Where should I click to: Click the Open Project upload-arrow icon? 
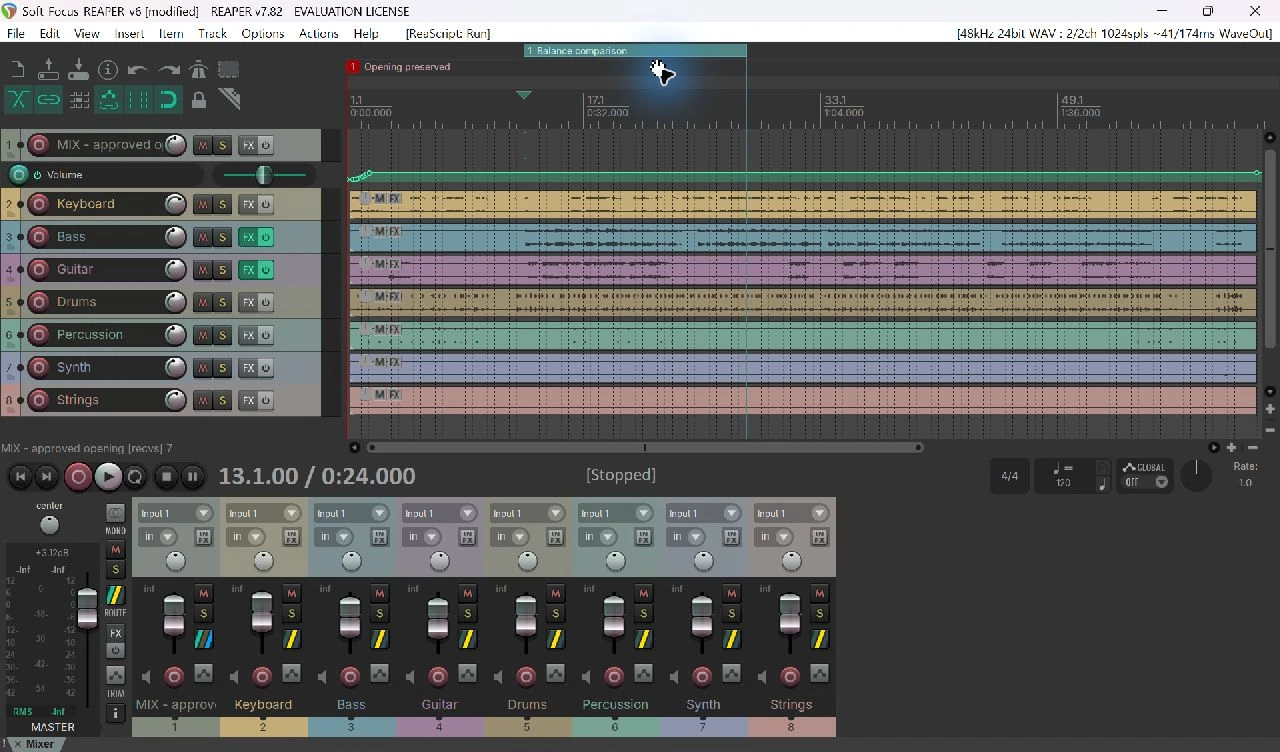pos(48,70)
